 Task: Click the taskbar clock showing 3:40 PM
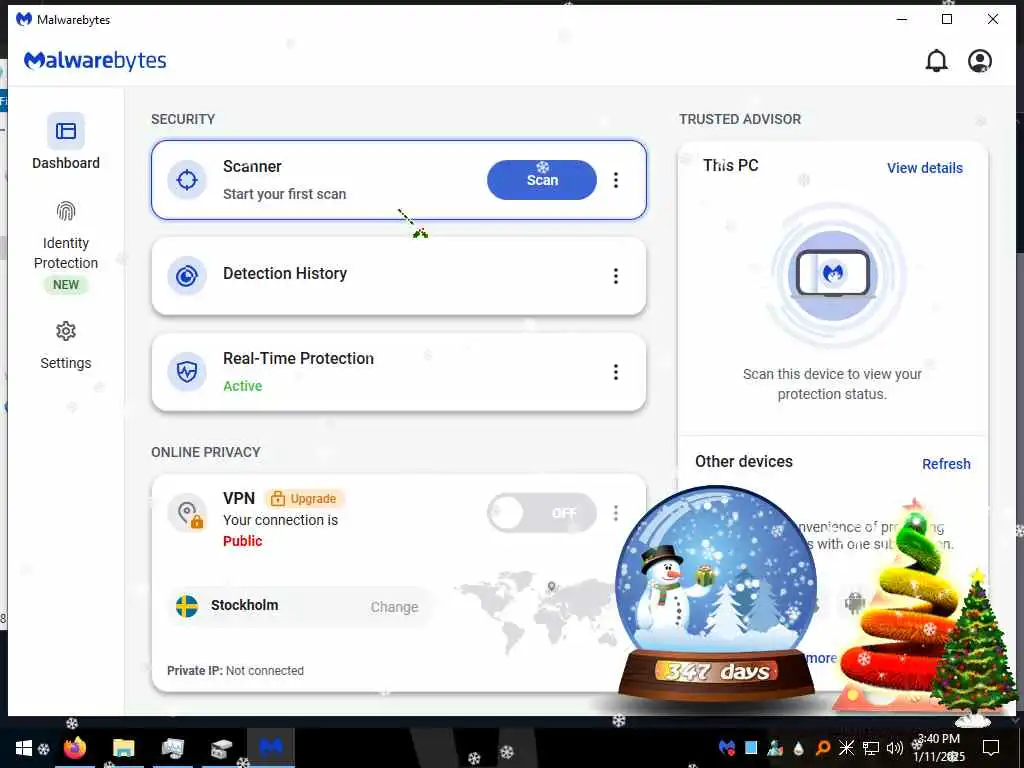(x=938, y=748)
